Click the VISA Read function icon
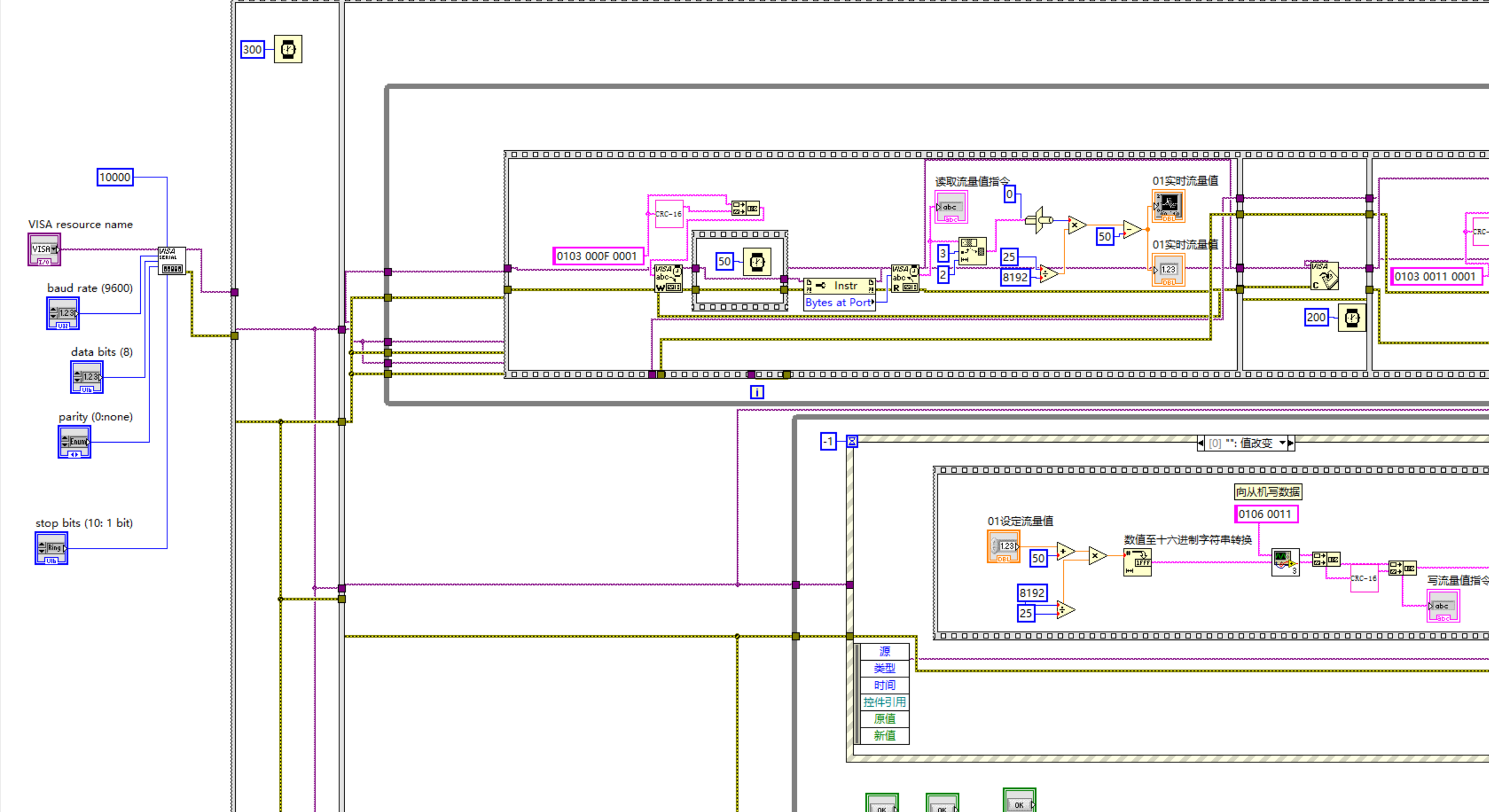The width and height of the screenshot is (1489, 812). [x=904, y=278]
